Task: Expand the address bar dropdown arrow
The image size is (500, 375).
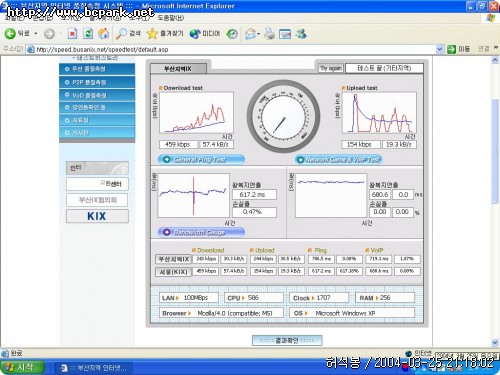Action: [x=440, y=49]
